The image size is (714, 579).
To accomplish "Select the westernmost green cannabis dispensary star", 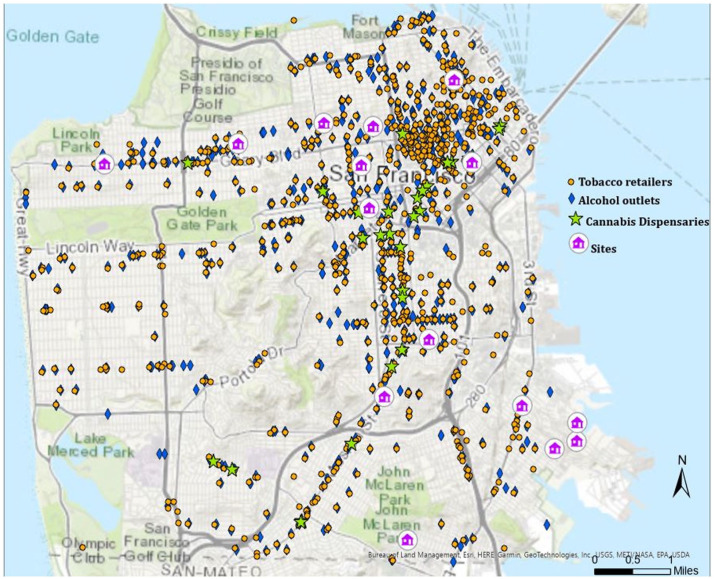I will click(188, 162).
